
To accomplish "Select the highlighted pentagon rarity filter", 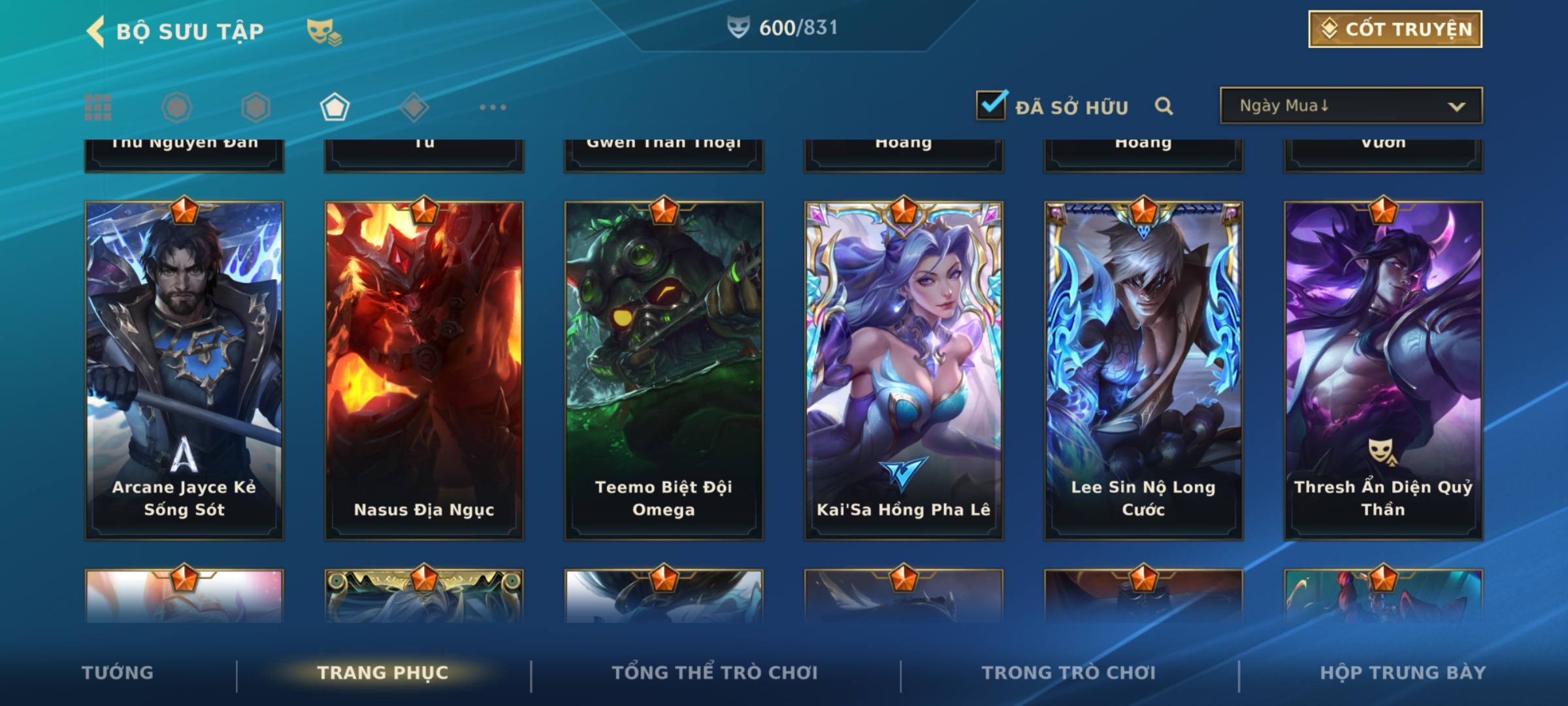I will pyautogui.click(x=335, y=107).
